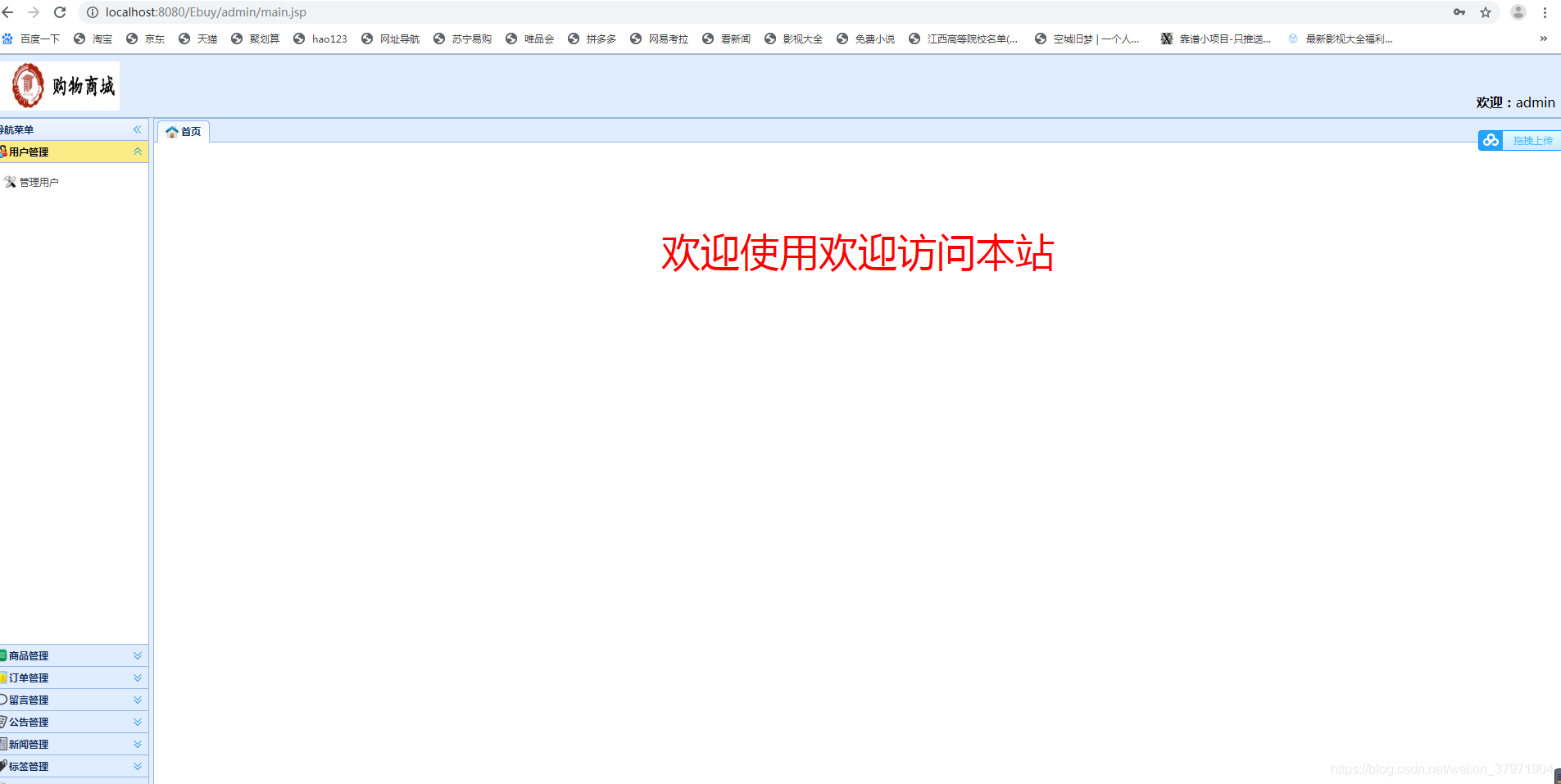The height and width of the screenshot is (784, 1561).
Task: Click the 公告管理 section icon
Action: tap(3, 722)
